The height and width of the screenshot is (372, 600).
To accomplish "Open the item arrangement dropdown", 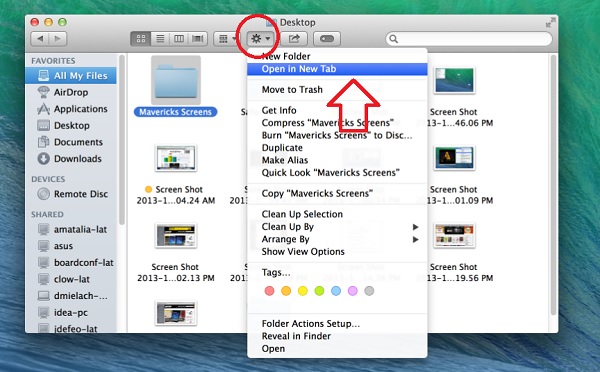I will pyautogui.click(x=227, y=39).
